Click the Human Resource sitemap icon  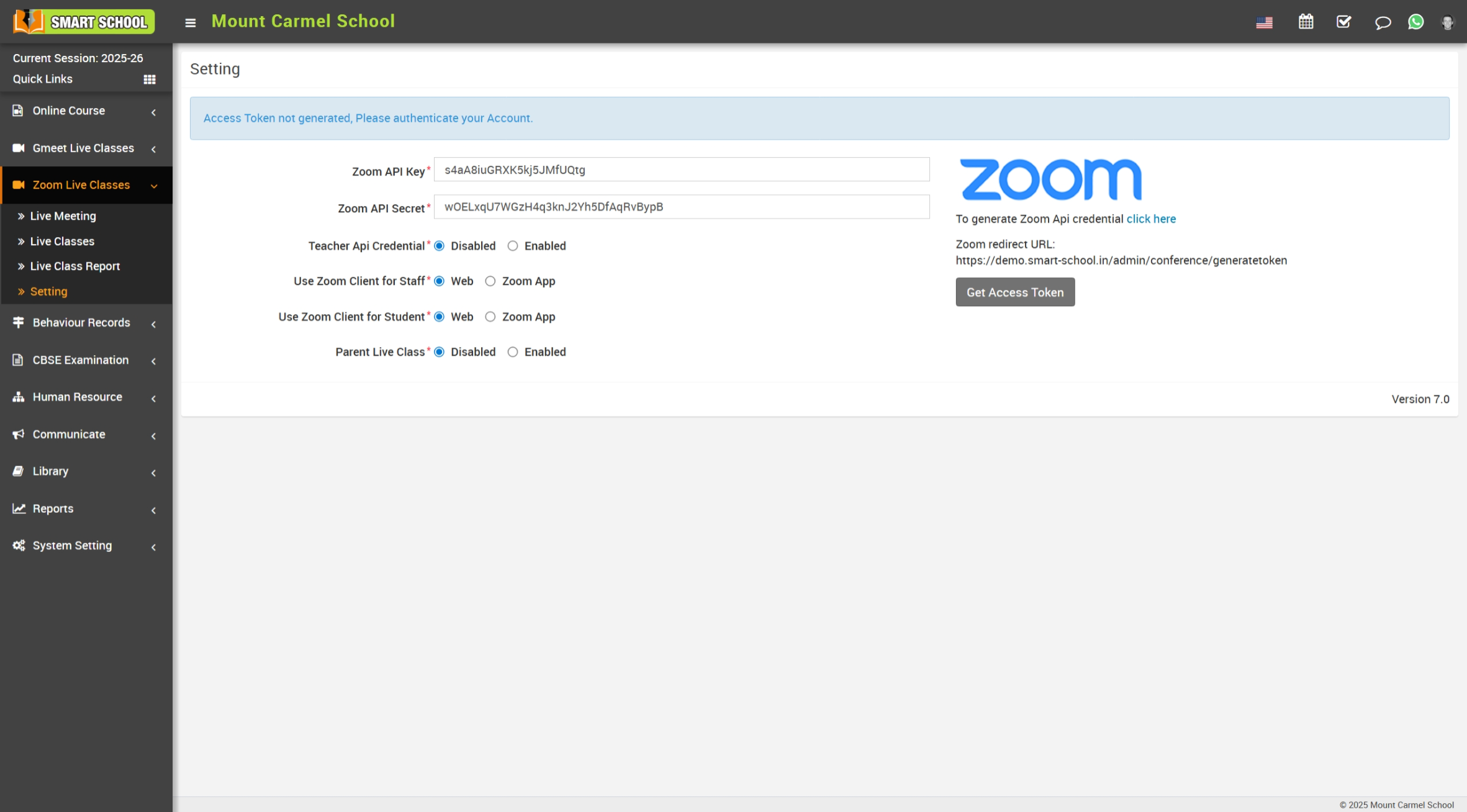[x=19, y=397]
